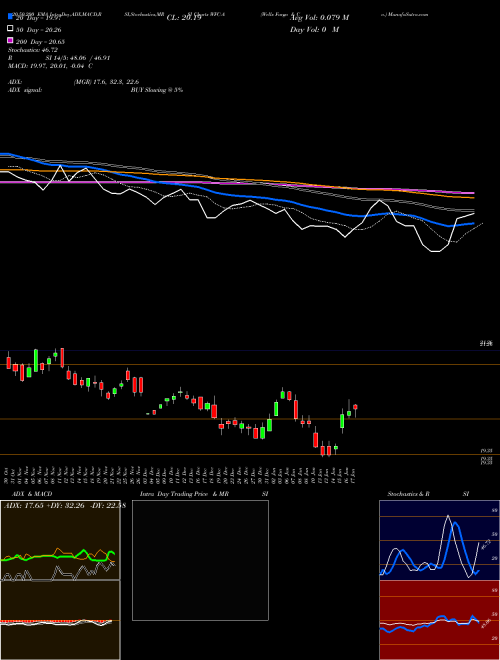Open the MACD histogram mini chart
The height and width of the screenshot is (660, 500).
60,620
